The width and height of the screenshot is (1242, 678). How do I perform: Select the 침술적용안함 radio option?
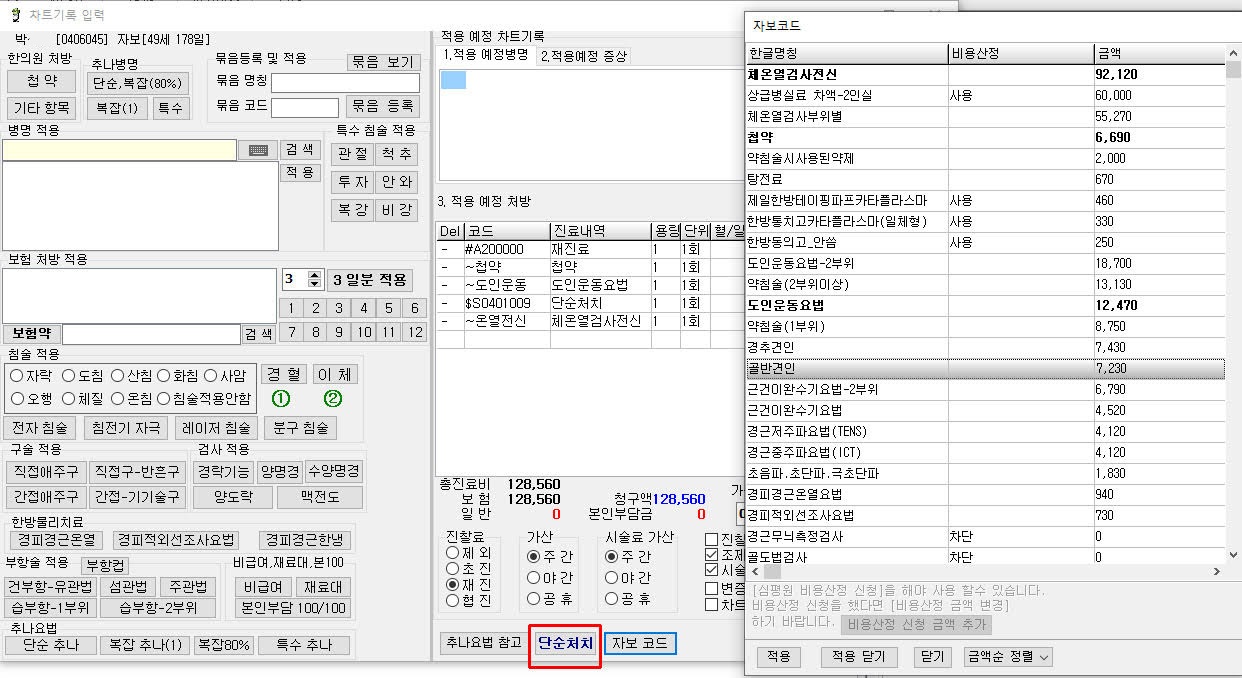pos(165,398)
